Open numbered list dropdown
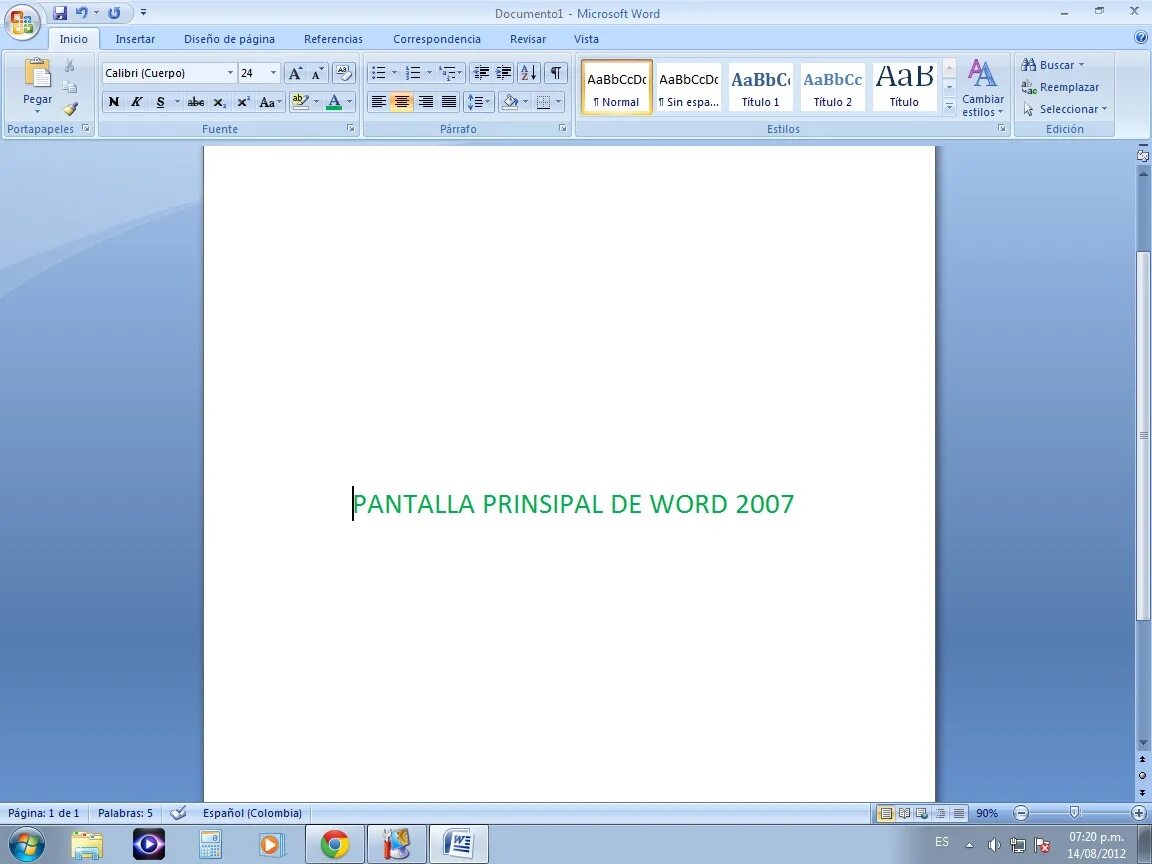Viewport: 1152px width, 864px height. 430,73
